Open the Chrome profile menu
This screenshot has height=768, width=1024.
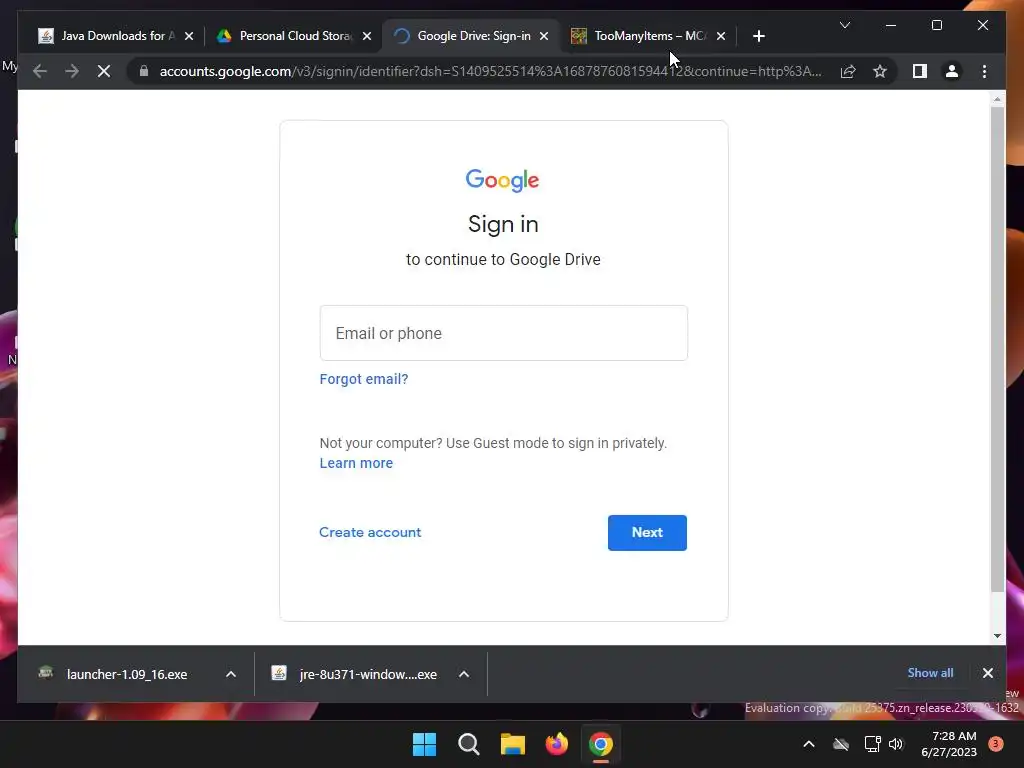coord(952,71)
